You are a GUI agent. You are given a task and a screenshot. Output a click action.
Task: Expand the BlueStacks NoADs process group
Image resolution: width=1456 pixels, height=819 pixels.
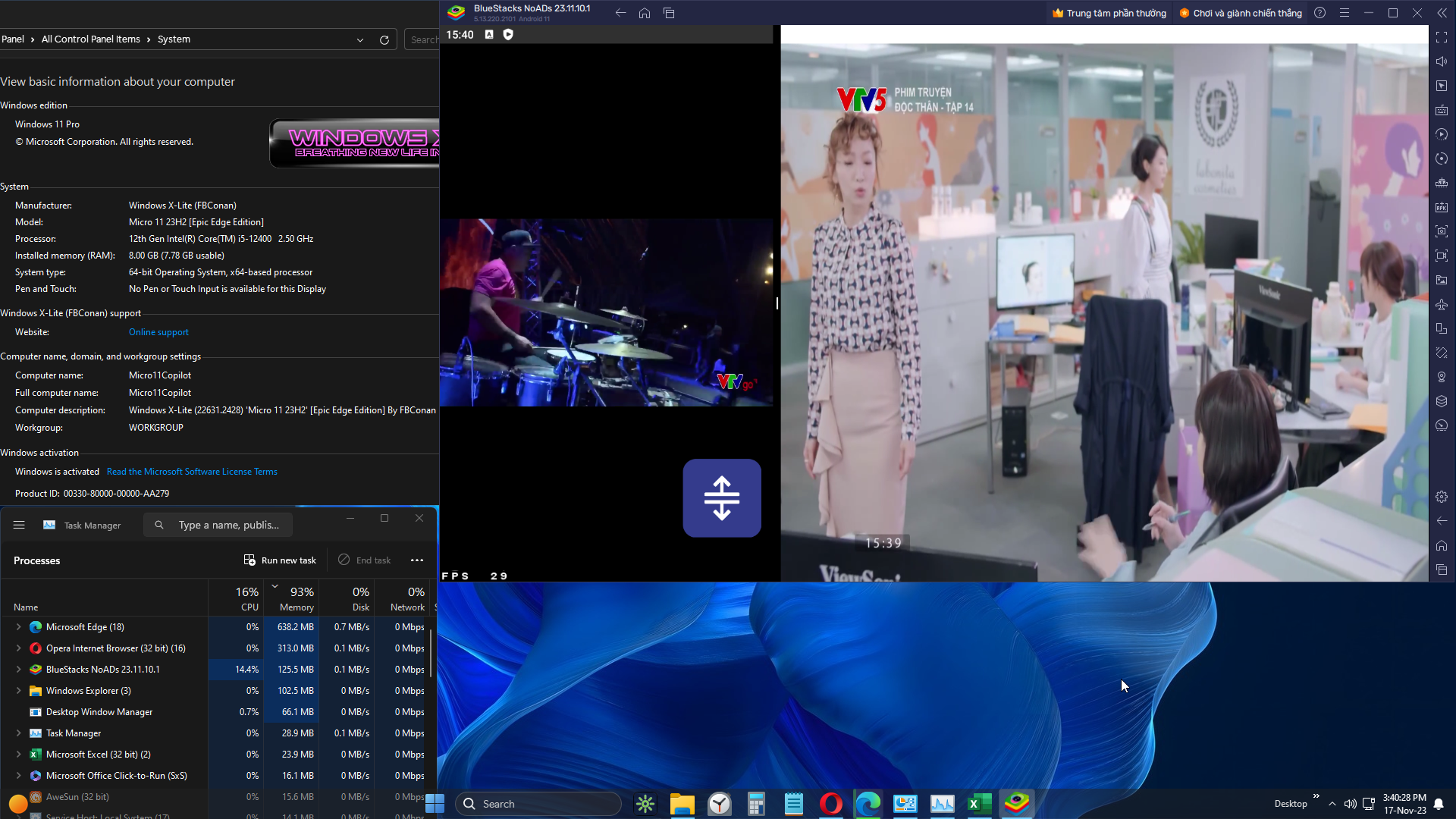[18, 670]
